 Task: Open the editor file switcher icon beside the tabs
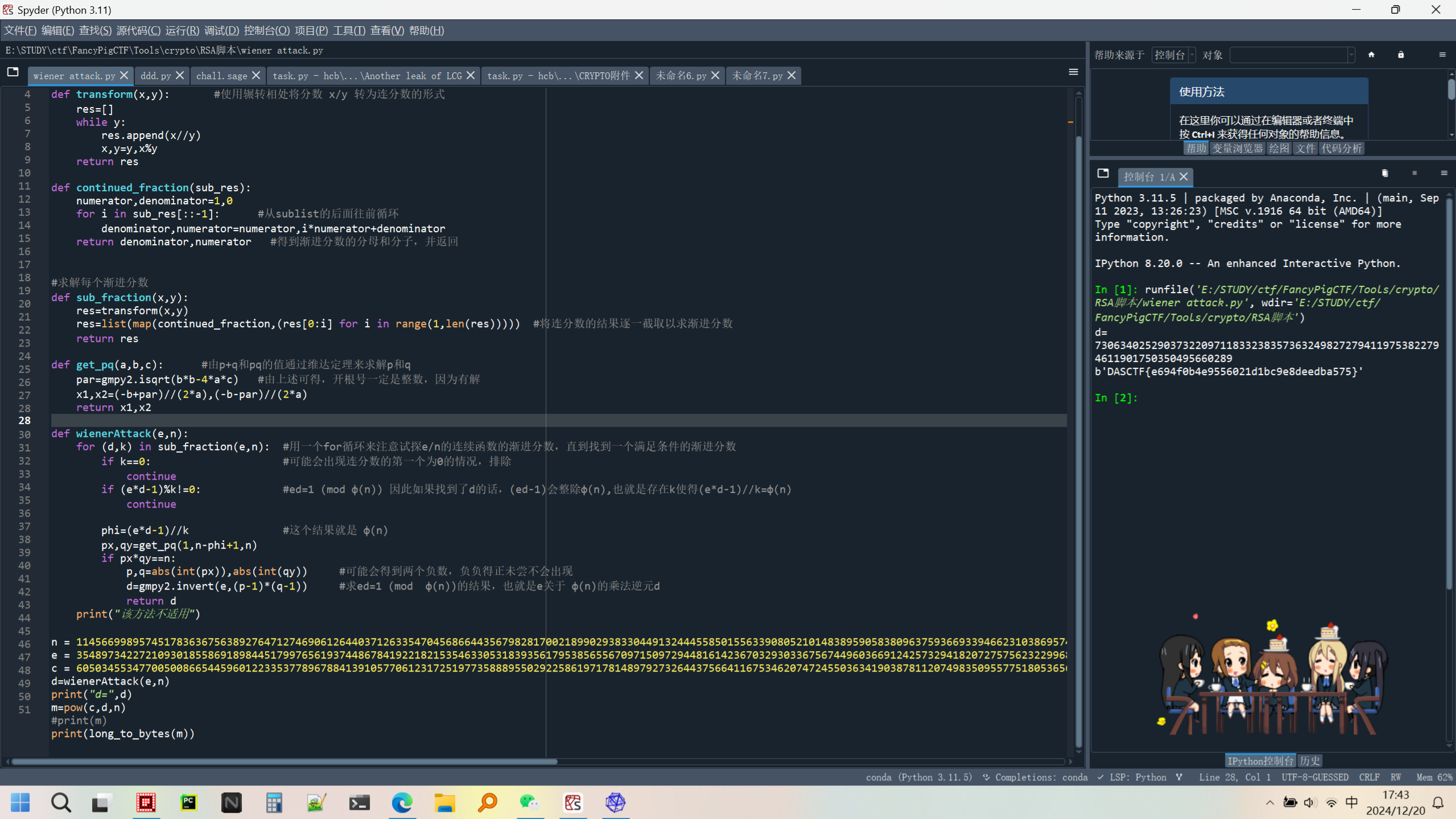coord(13,72)
